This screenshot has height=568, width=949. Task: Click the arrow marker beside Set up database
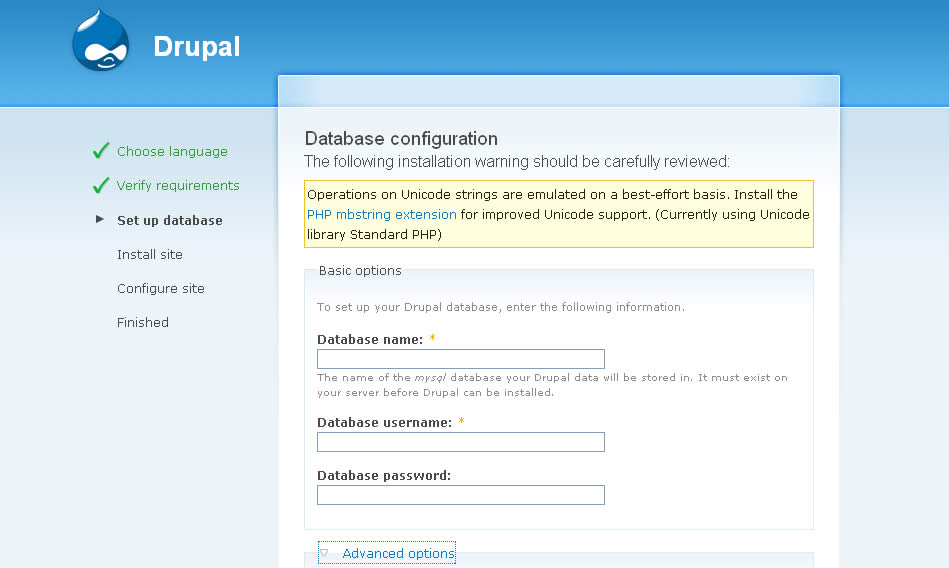(x=100, y=219)
